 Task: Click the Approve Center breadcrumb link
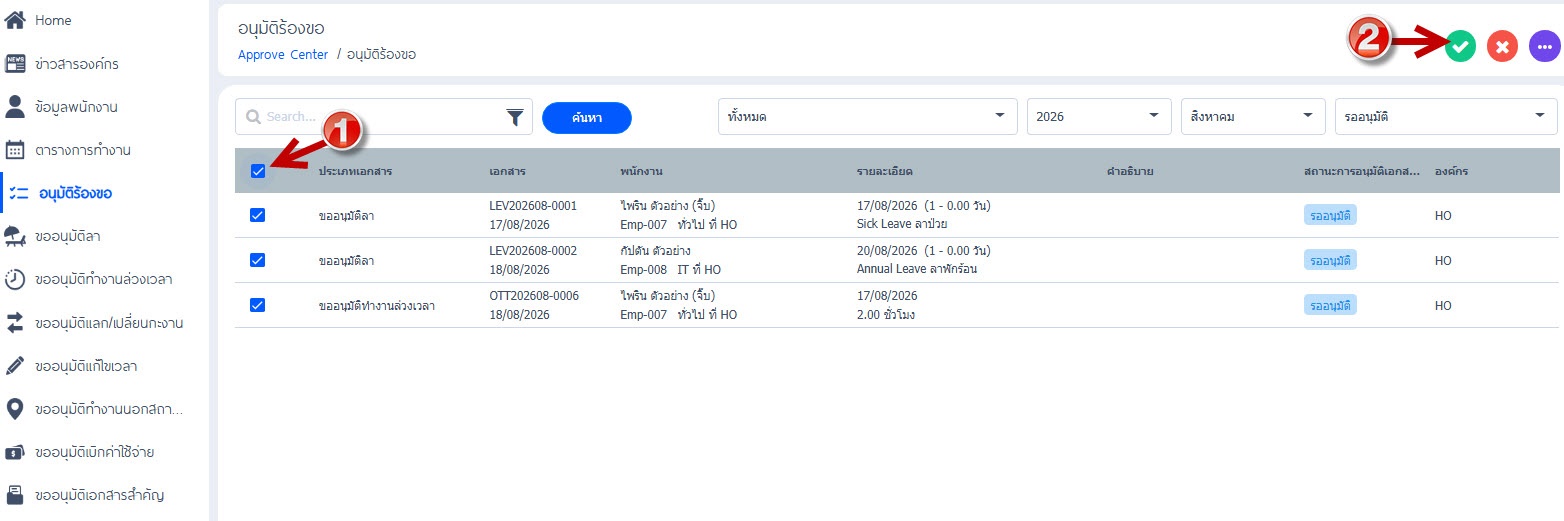[283, 54]
